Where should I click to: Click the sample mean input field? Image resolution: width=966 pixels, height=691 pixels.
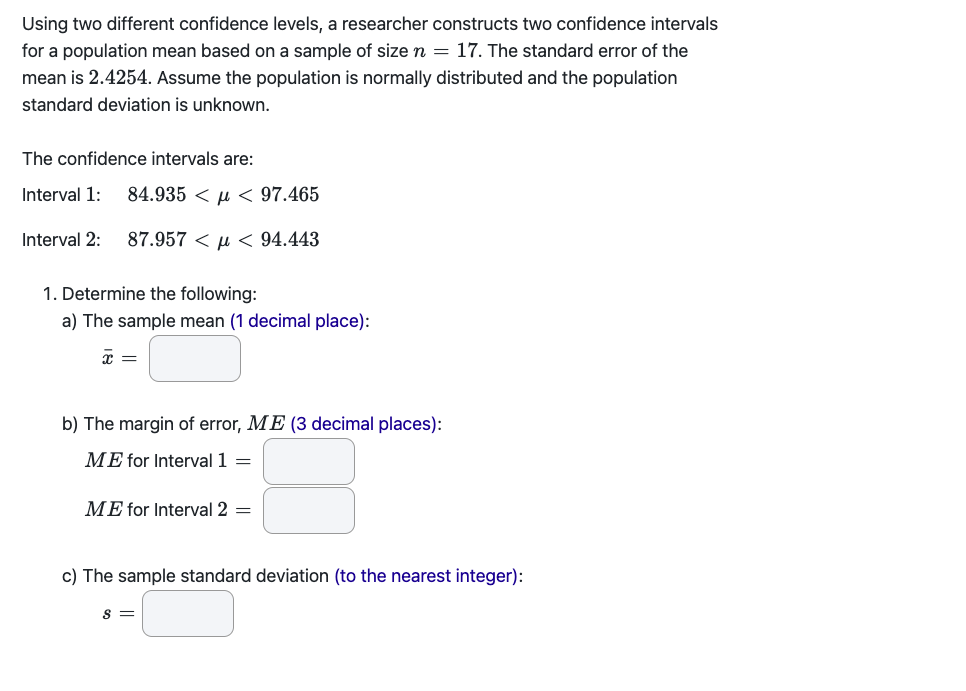(x=194, y=358)
